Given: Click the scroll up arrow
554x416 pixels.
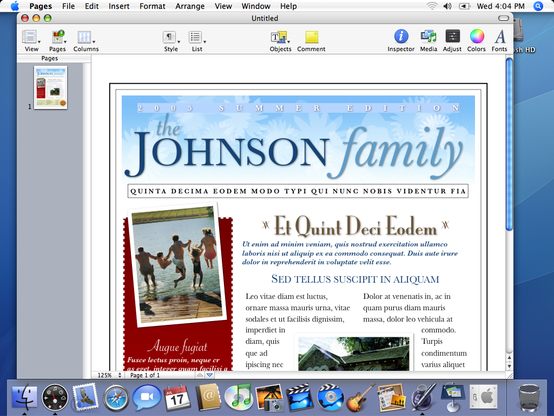Looking at the screenshot, I should click(509, 358).
